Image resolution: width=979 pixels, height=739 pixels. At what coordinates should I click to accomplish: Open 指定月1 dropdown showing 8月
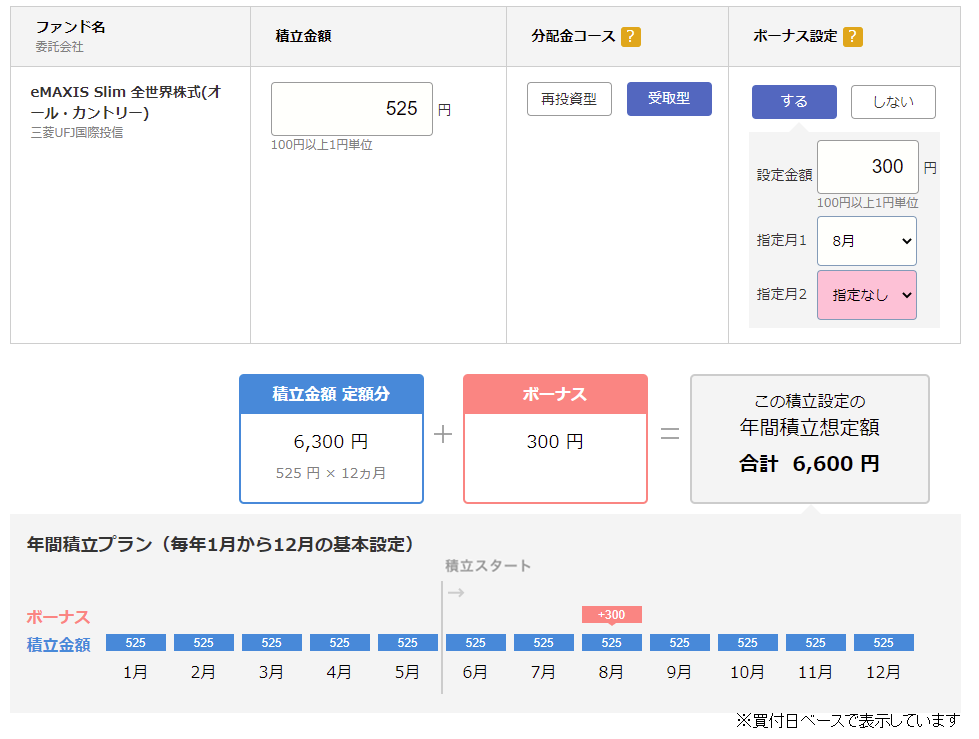point(867,241)
